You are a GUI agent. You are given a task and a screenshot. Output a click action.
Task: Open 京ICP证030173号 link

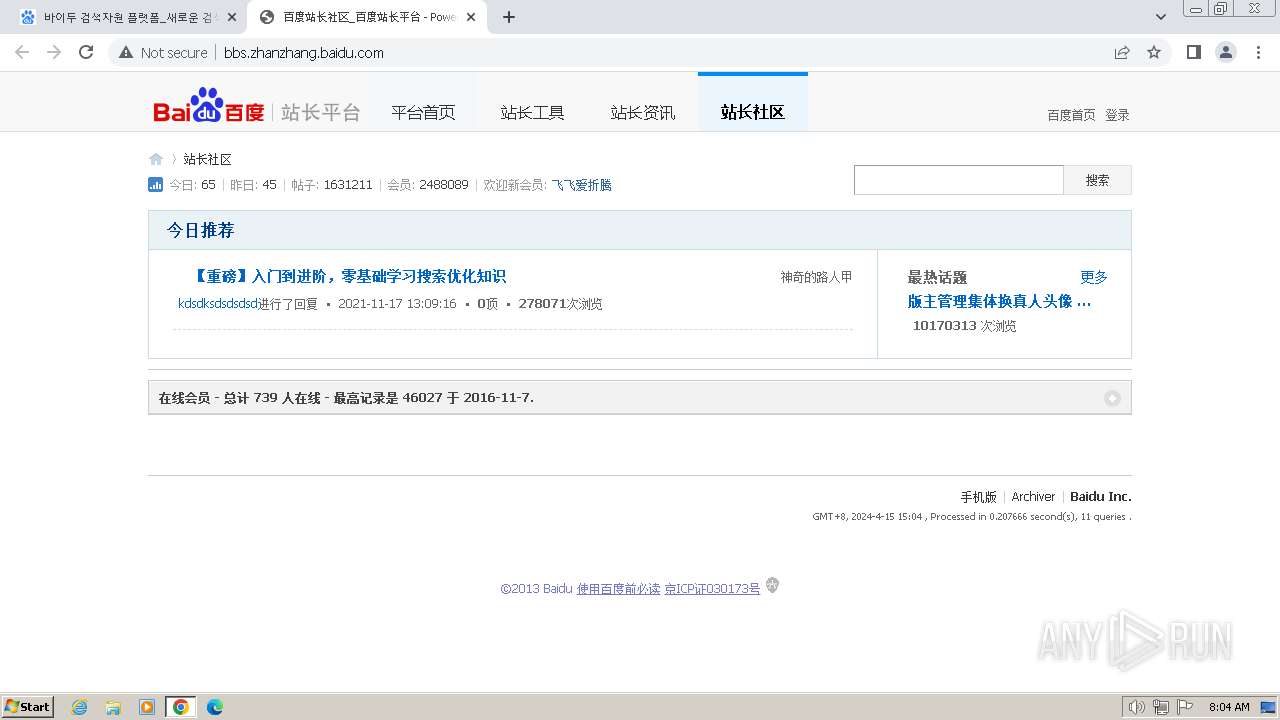click(712, 589)
